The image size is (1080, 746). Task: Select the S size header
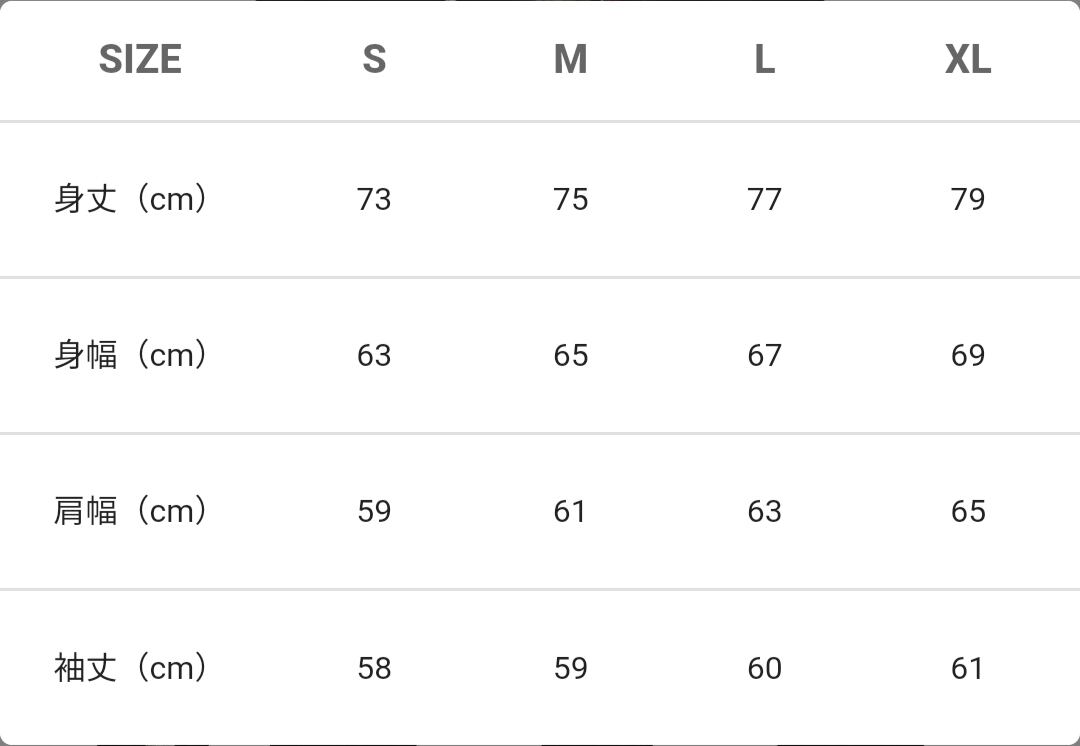coord(374,60)
